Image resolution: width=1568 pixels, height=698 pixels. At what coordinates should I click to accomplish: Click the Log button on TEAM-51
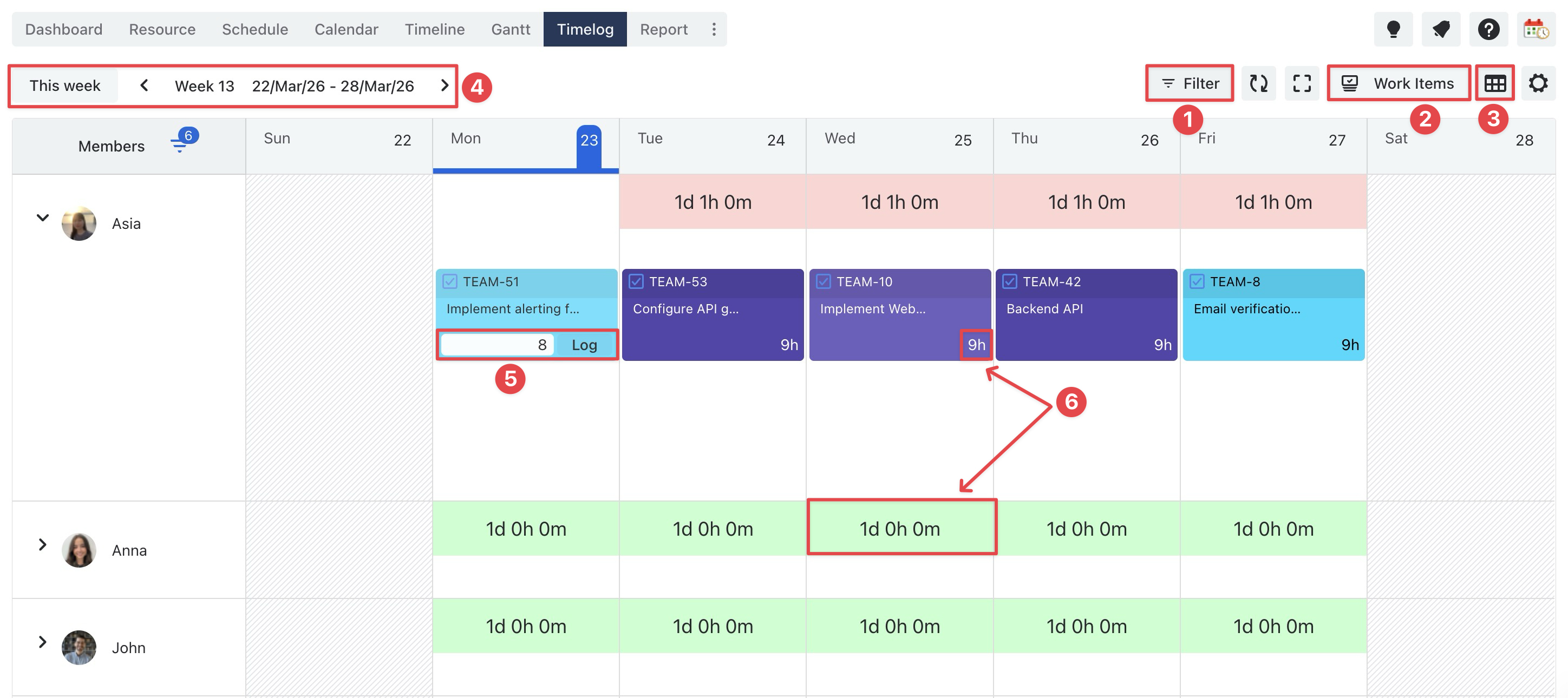[x=584, y=345]
